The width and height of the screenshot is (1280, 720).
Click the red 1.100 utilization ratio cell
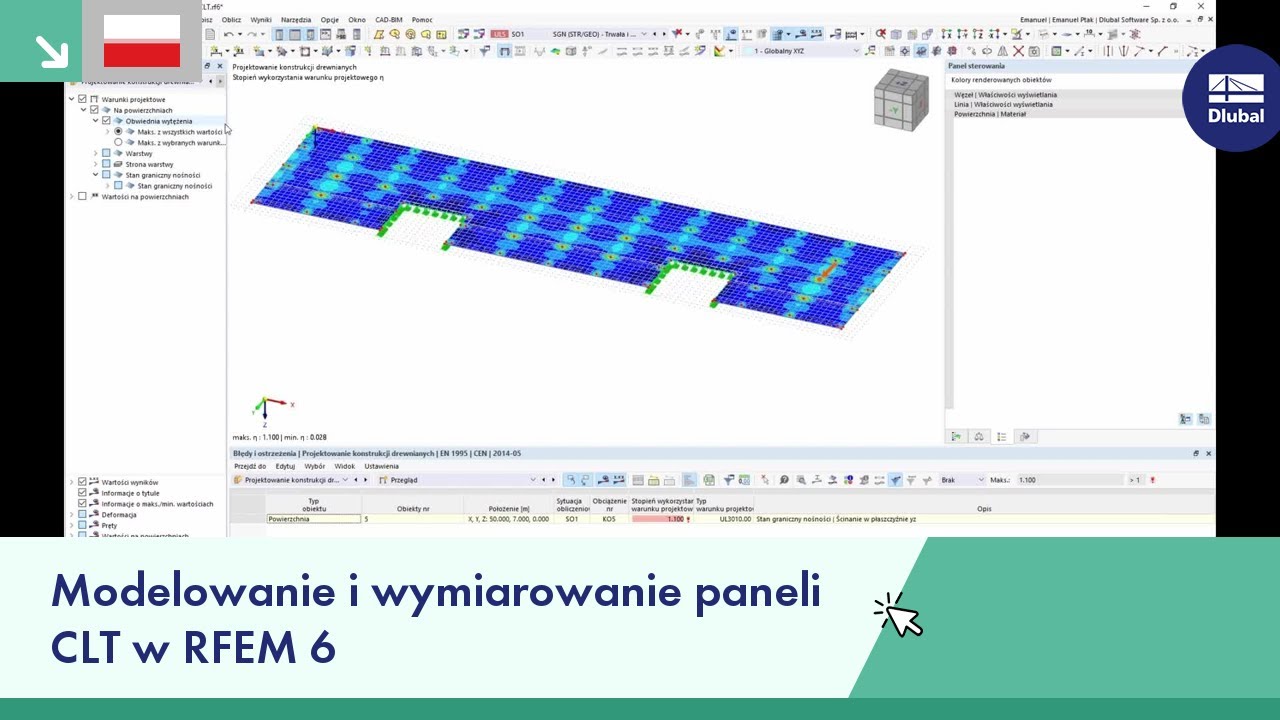tap(662, 519)
